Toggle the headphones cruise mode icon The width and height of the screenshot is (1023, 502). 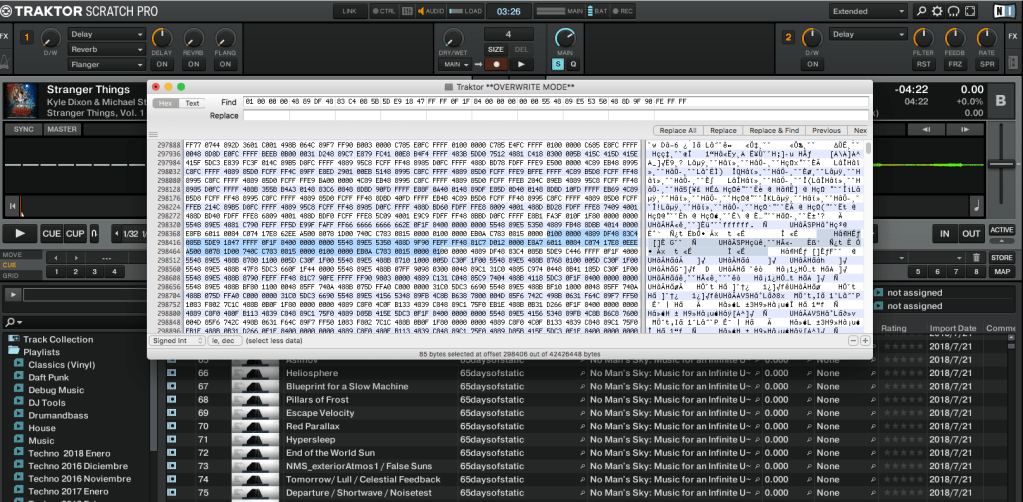[954, 11]
